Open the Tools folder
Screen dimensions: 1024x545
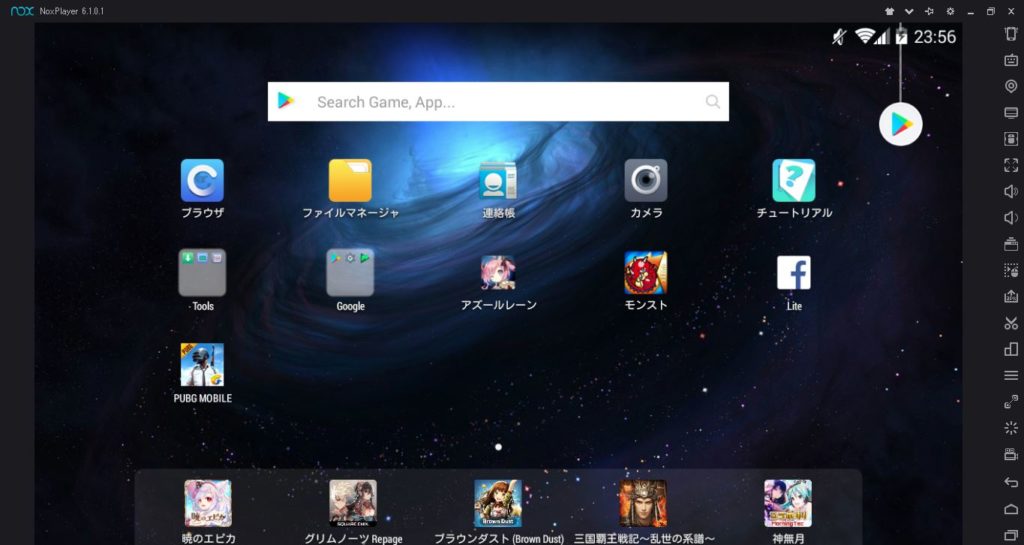(202, 272)
